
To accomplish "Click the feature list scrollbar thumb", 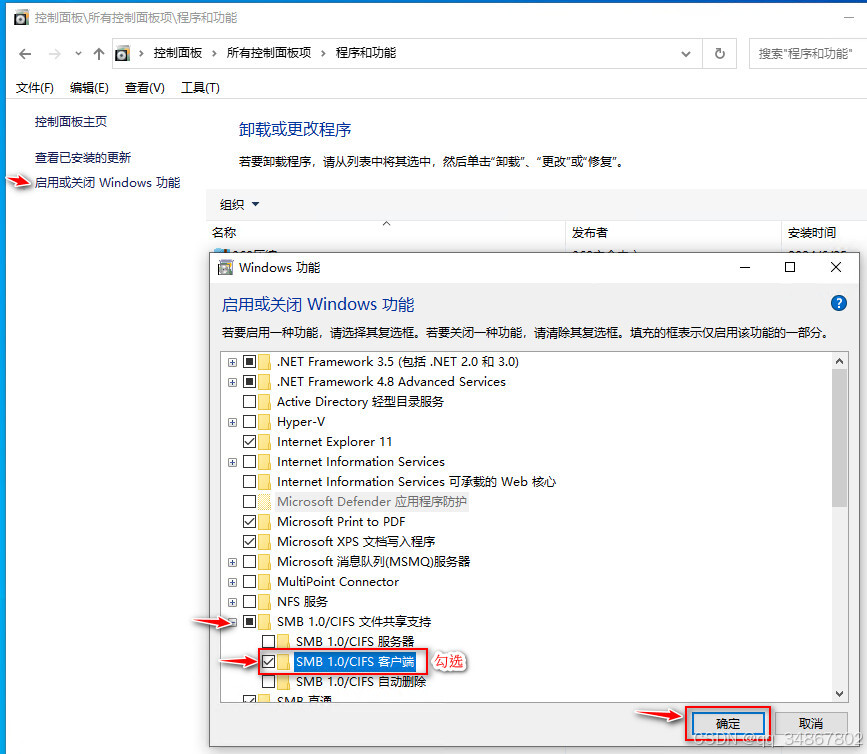I will (839, 438).
